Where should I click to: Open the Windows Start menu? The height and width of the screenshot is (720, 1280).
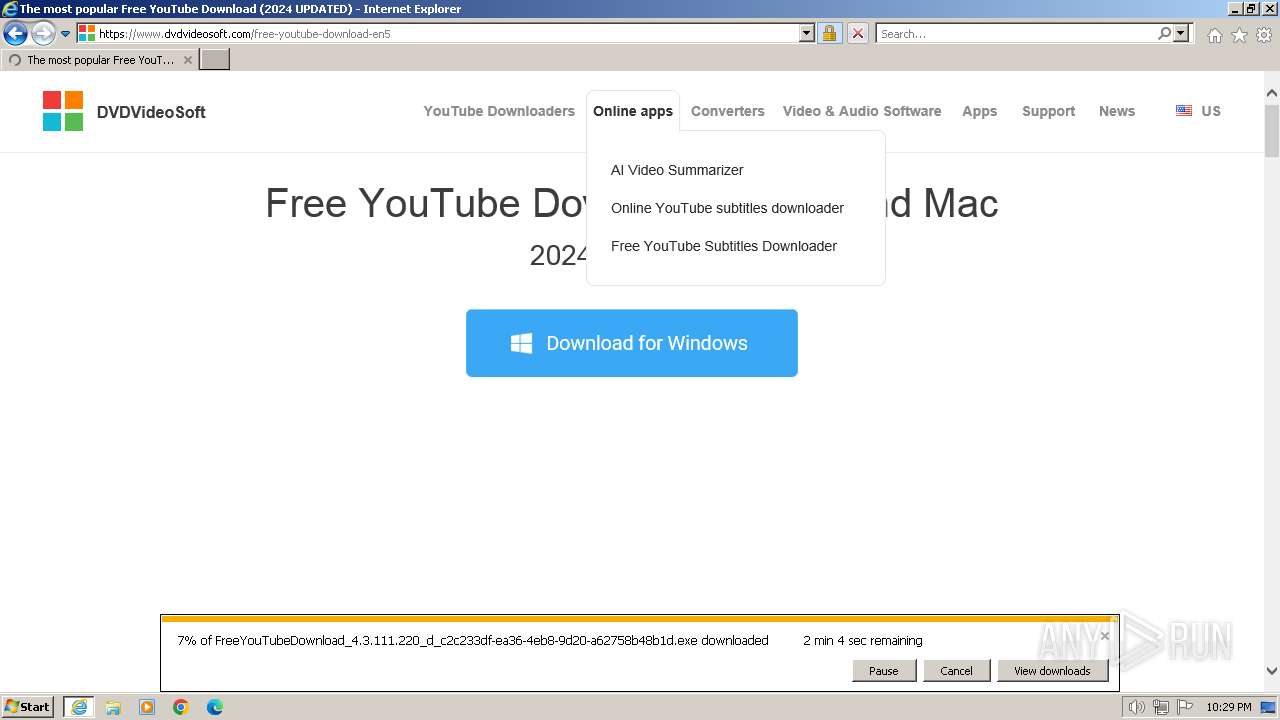click(x=28, y=707)
